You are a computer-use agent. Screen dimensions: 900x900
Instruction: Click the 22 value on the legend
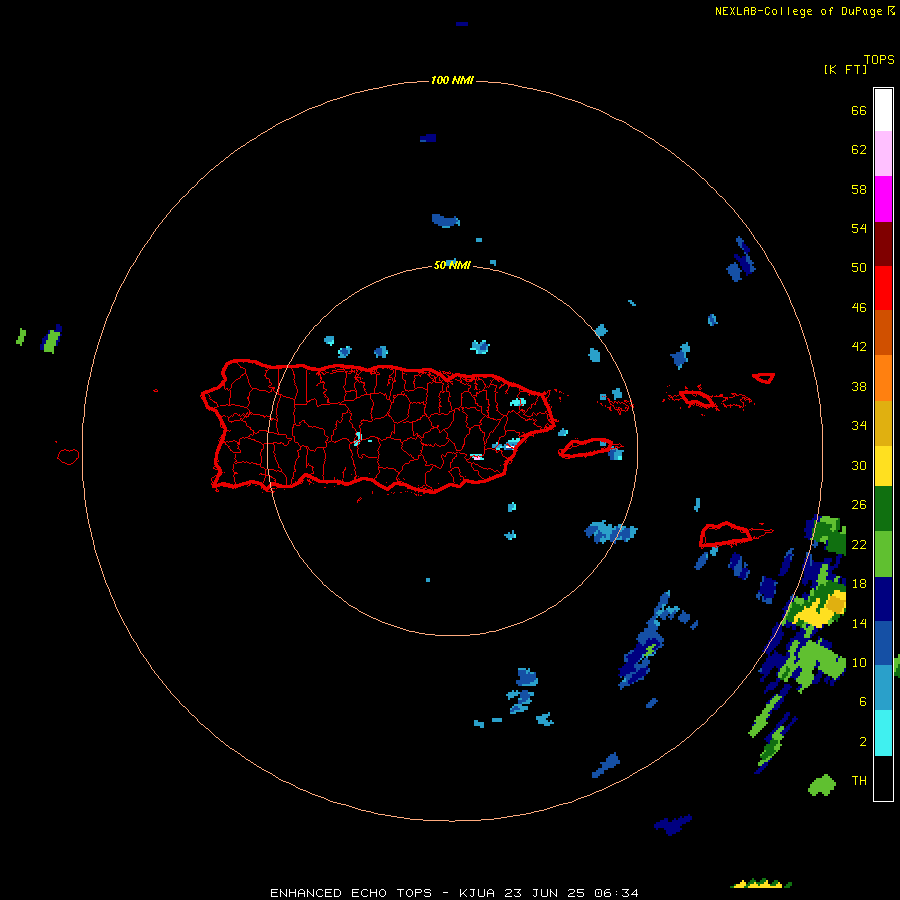pos(859,544)
